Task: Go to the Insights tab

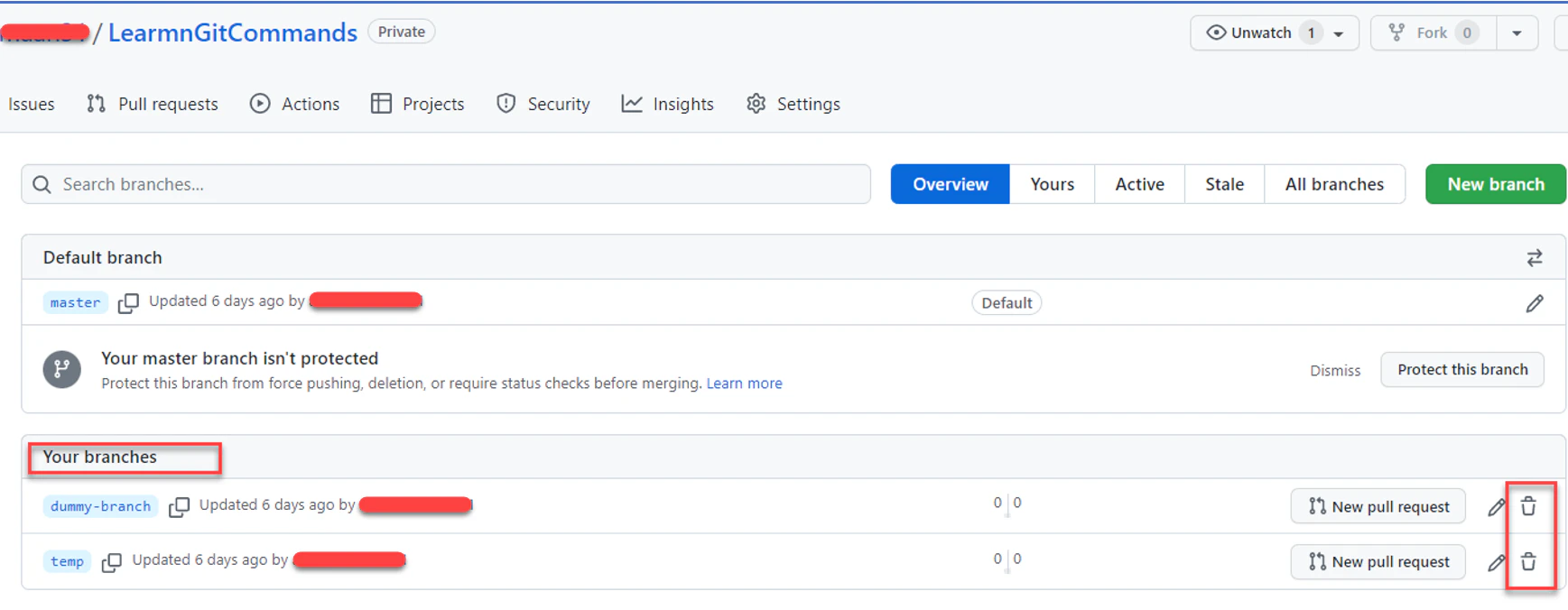Action: pos(668,104)
